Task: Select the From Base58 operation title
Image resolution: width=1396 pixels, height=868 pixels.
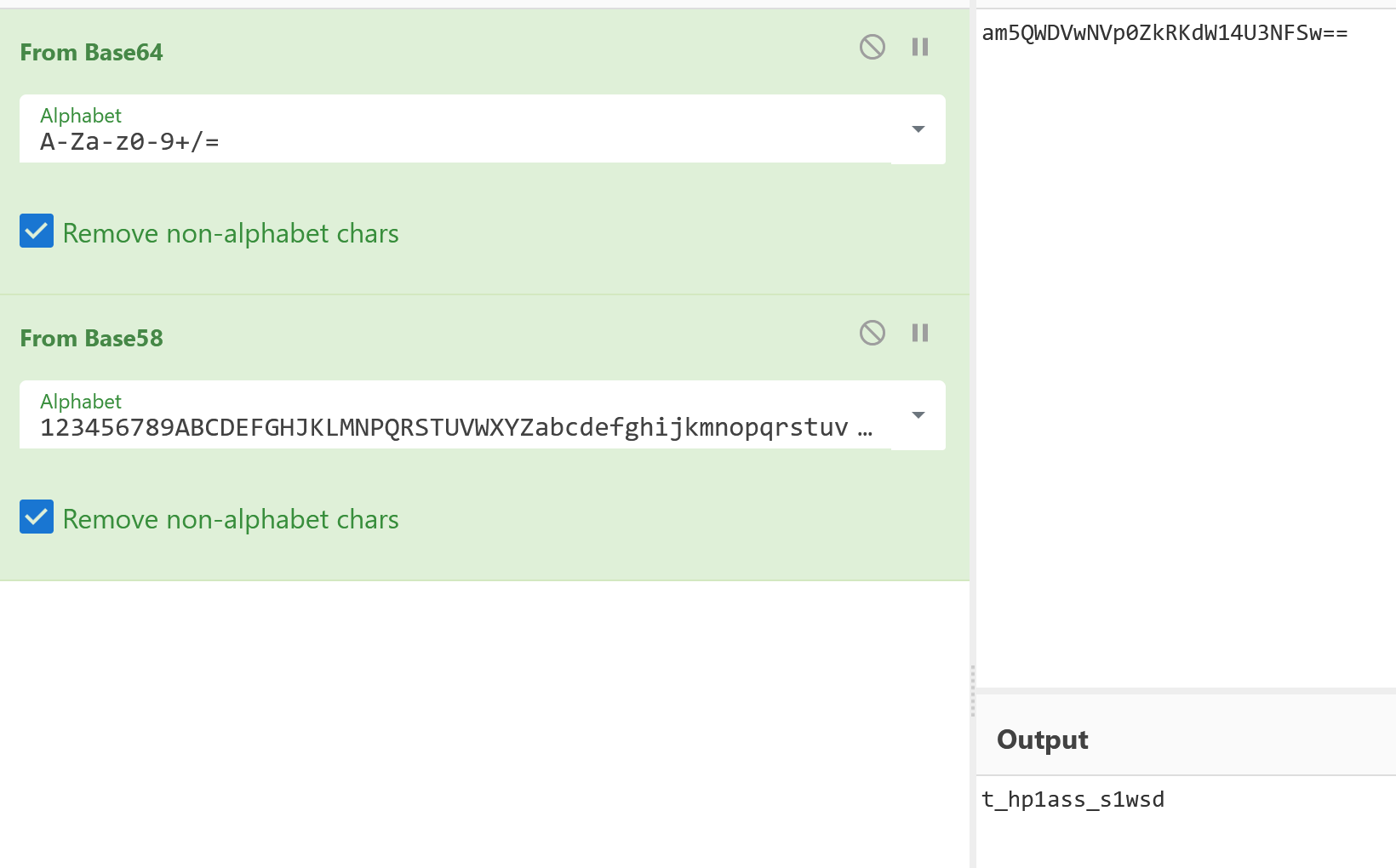Action: tap(91, 339)
